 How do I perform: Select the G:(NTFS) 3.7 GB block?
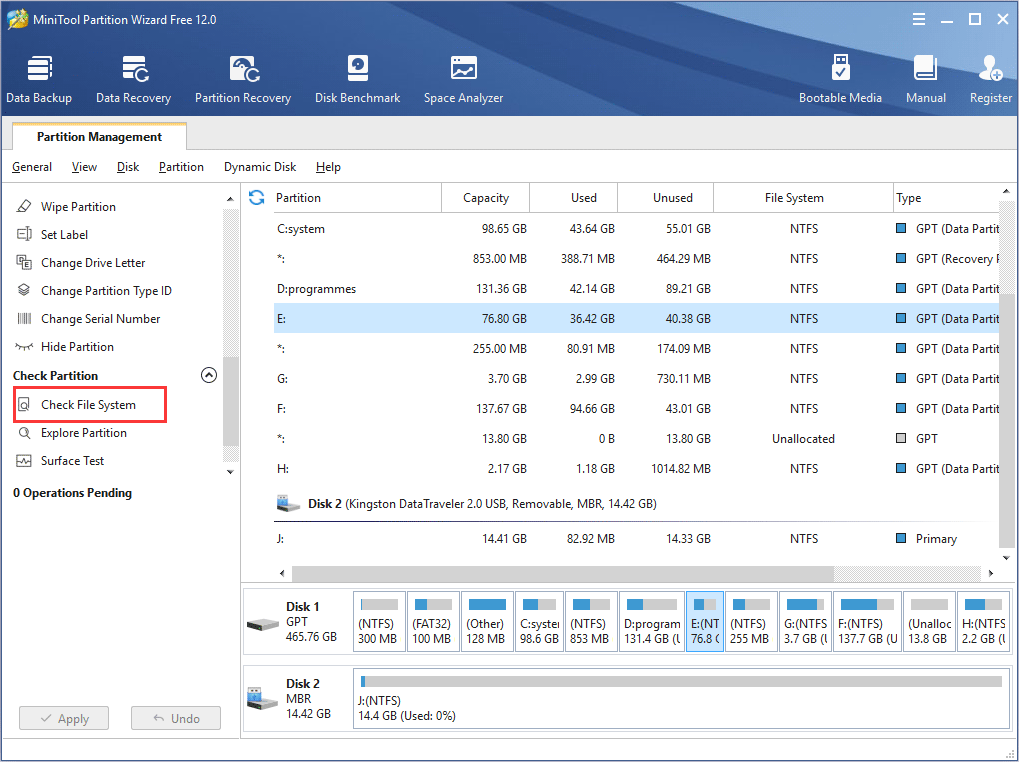tap(805, 622)
